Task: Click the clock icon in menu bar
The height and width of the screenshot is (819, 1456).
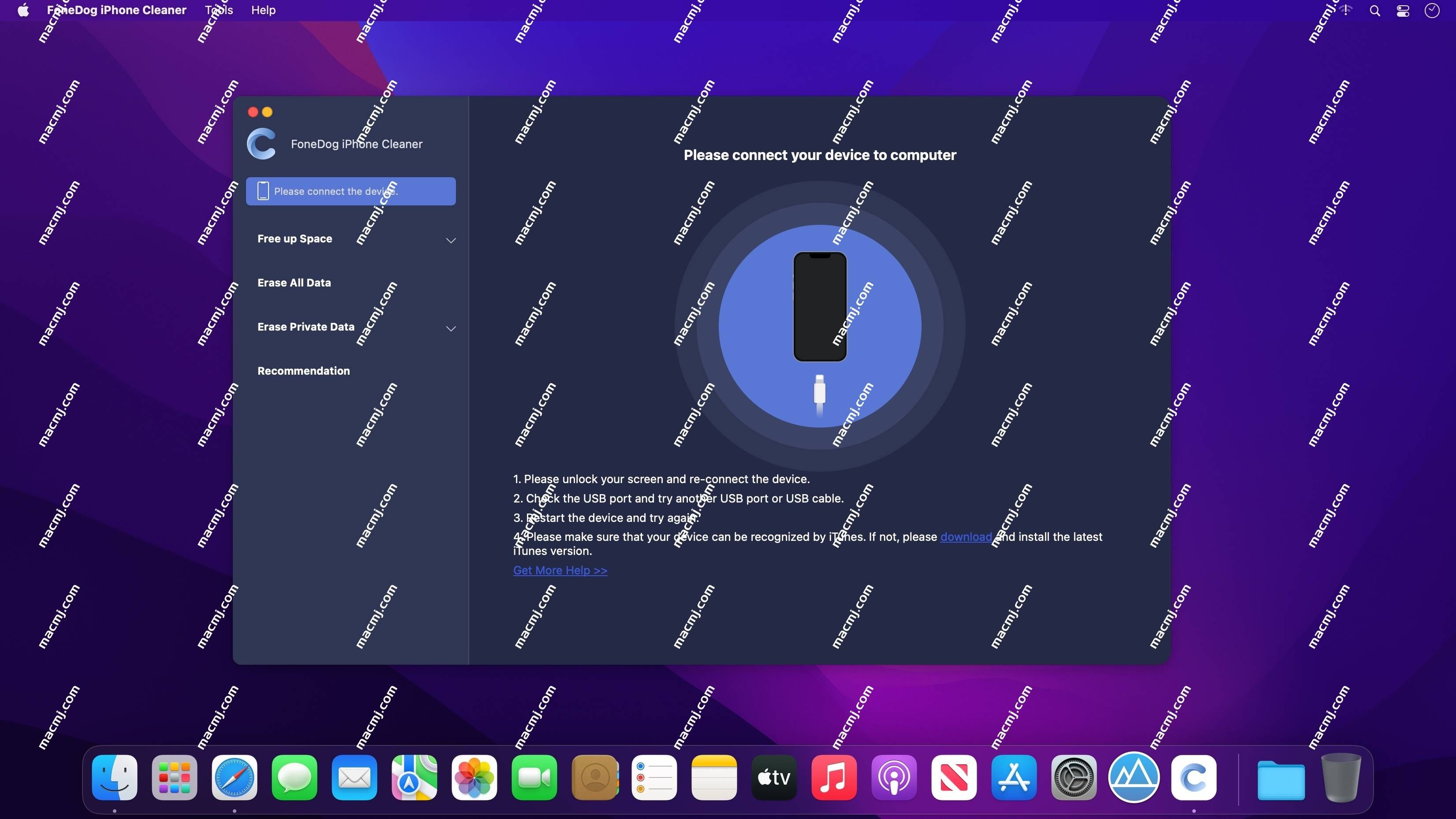Action: click(1432, 10)
